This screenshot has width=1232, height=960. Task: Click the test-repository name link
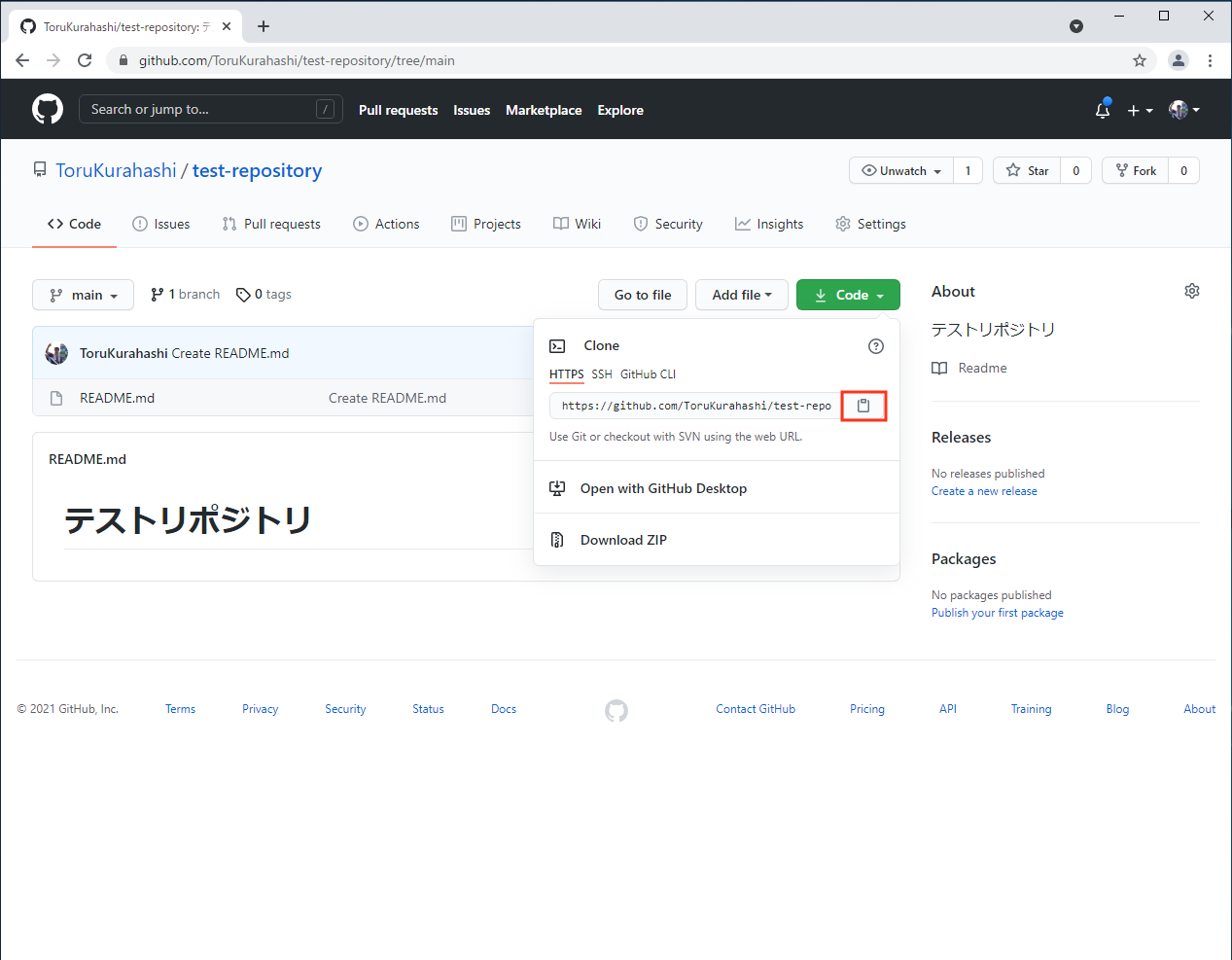[258, 170]
